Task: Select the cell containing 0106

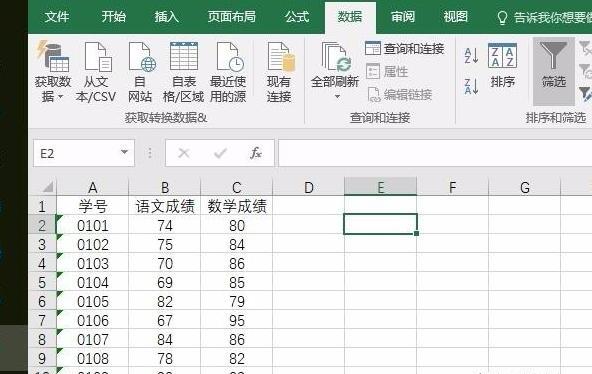Action: point(92,320)
